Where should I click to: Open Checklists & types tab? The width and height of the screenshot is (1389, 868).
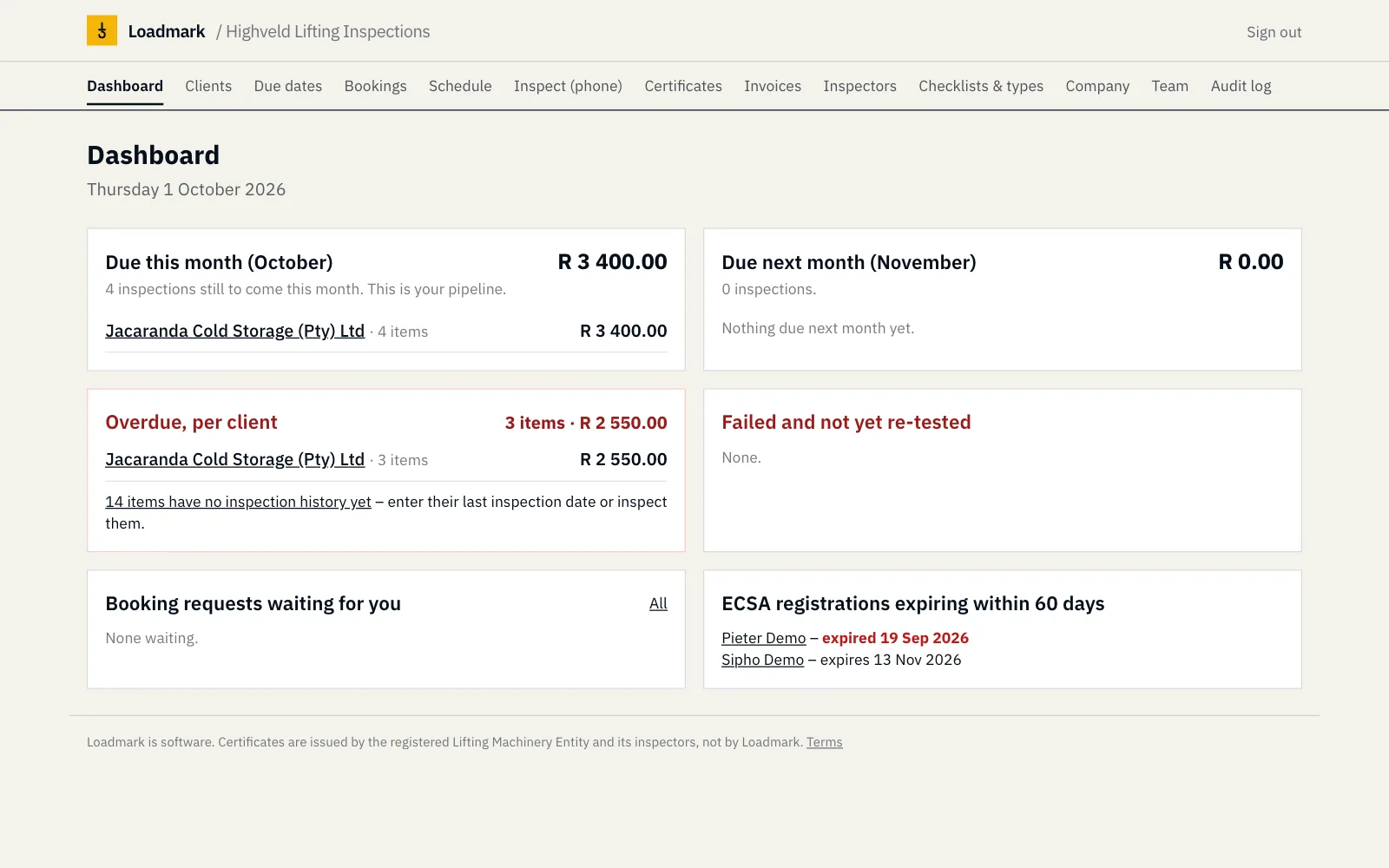[981, 86]
